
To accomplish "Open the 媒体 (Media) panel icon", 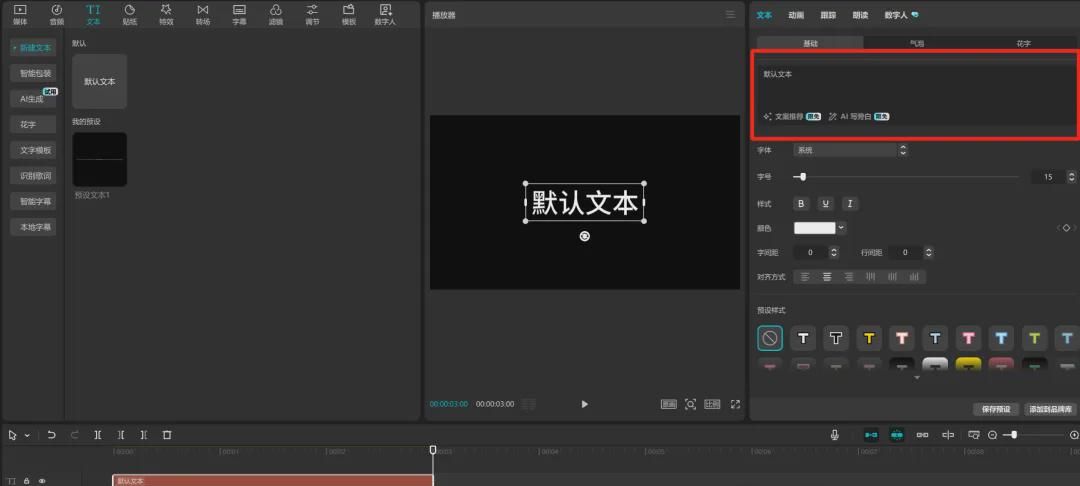I will (x=20, y=14).
